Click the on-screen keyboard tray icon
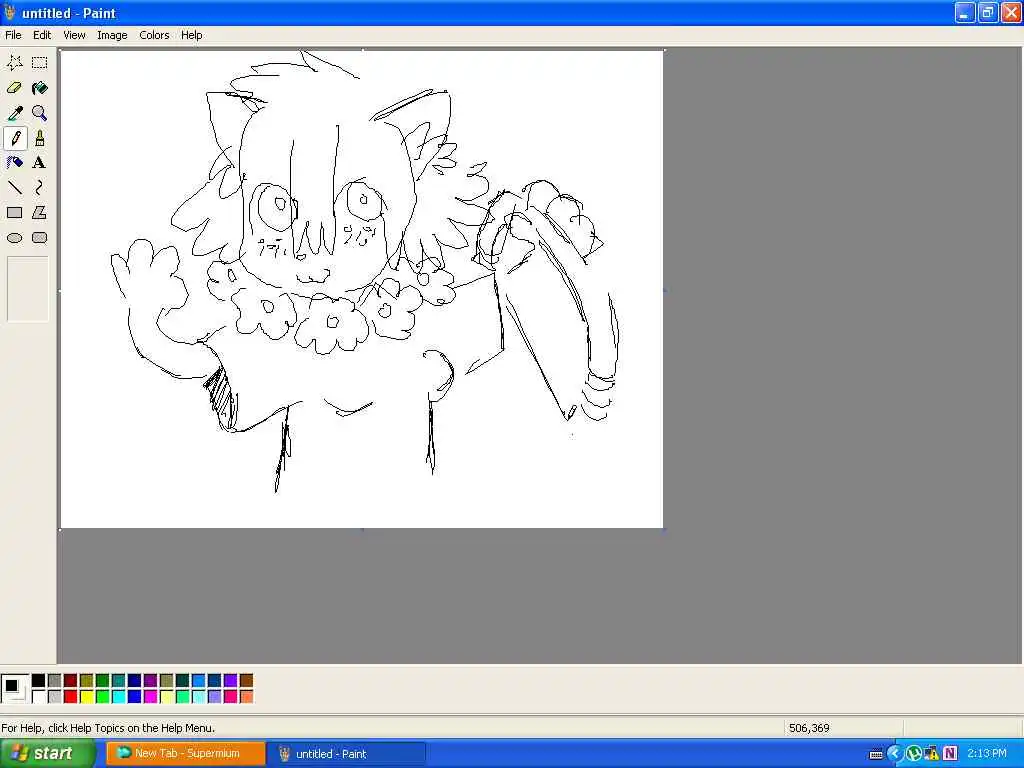 (x=876, y=754)
